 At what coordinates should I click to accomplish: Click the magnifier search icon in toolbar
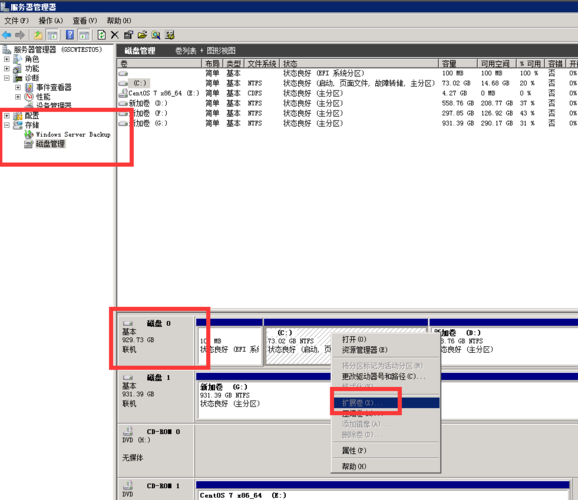[x=156, y=35]
